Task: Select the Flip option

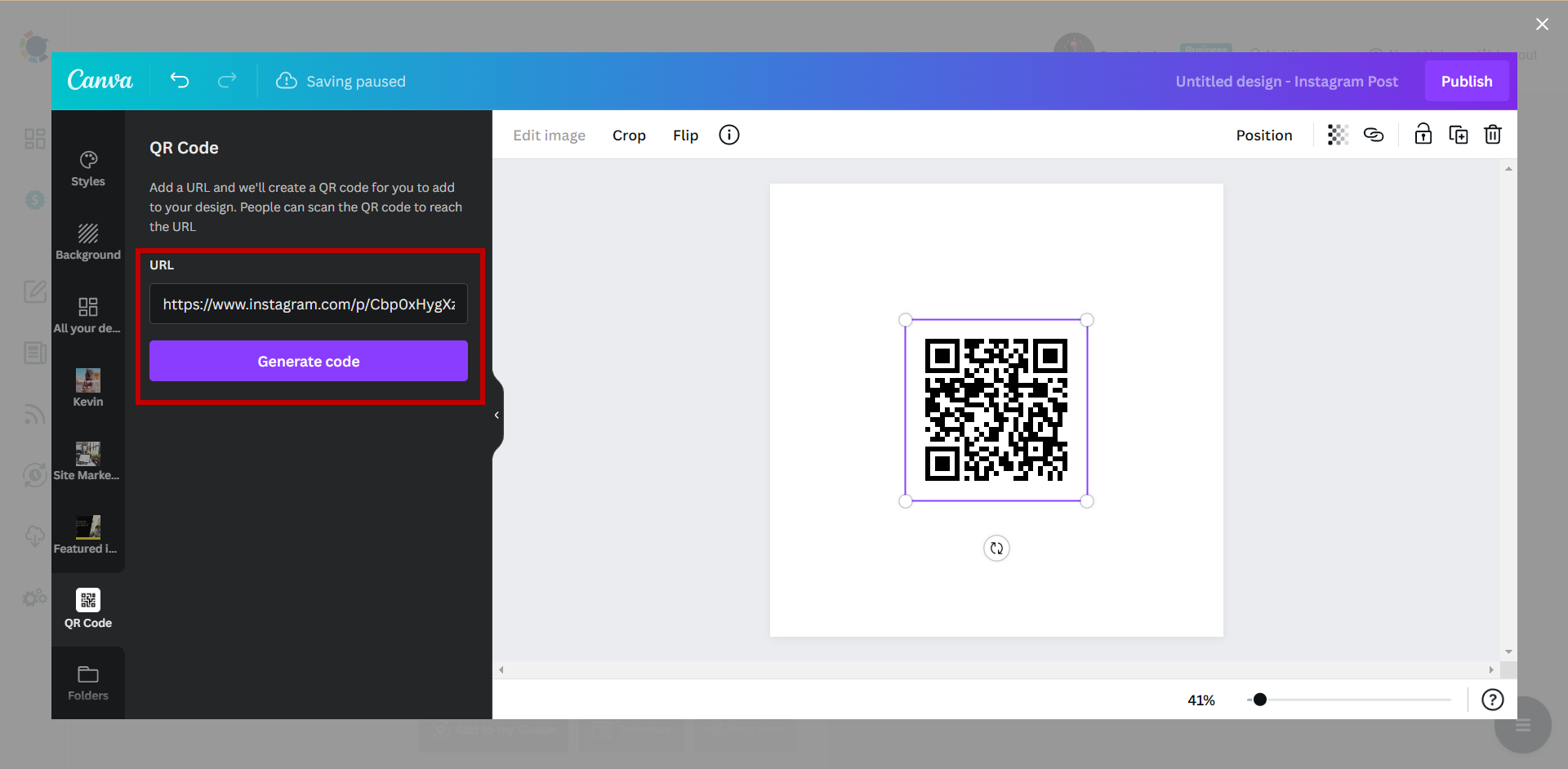Action: tap(685, 135)
